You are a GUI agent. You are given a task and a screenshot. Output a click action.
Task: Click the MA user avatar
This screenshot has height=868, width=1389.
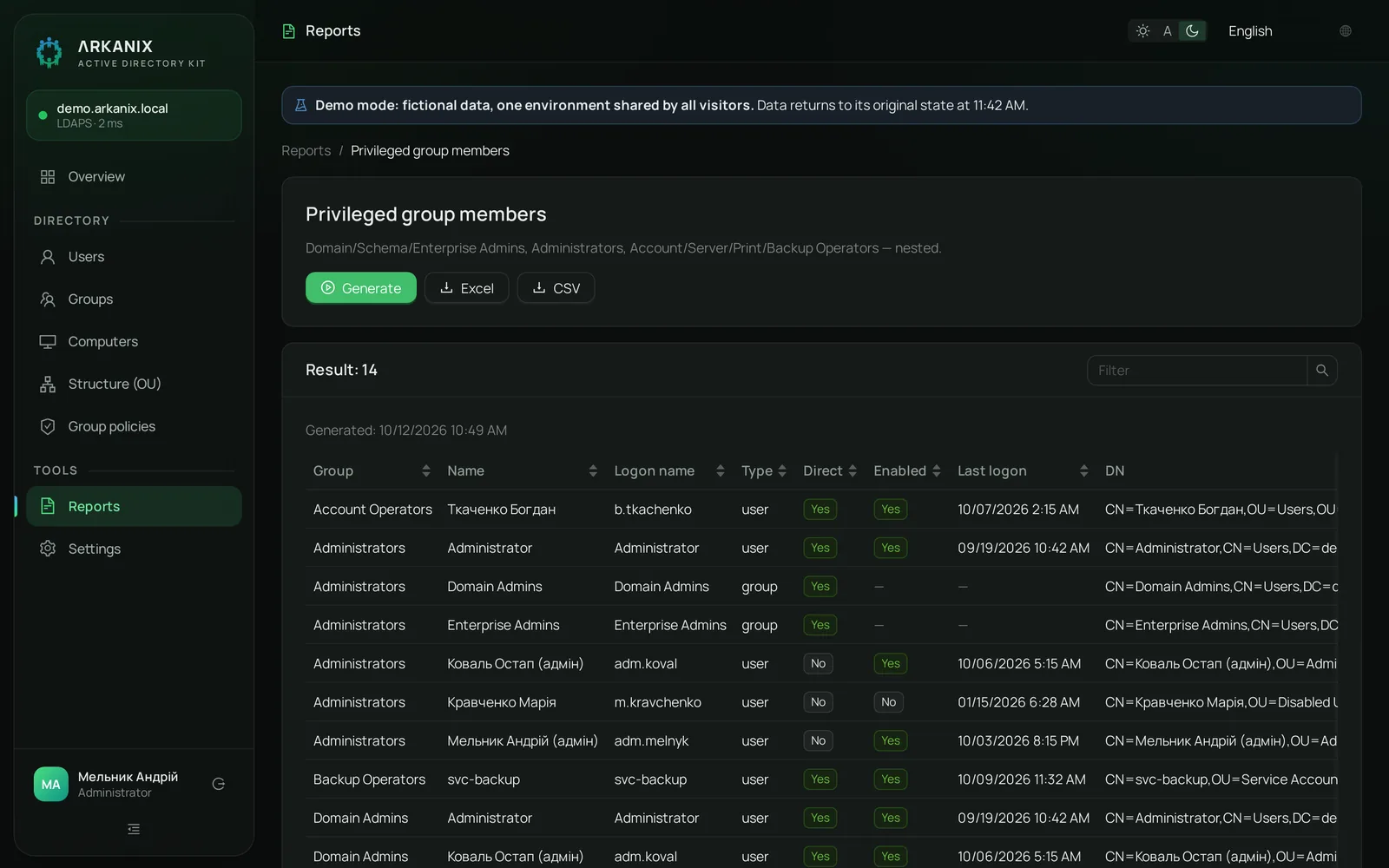[51, 784]
